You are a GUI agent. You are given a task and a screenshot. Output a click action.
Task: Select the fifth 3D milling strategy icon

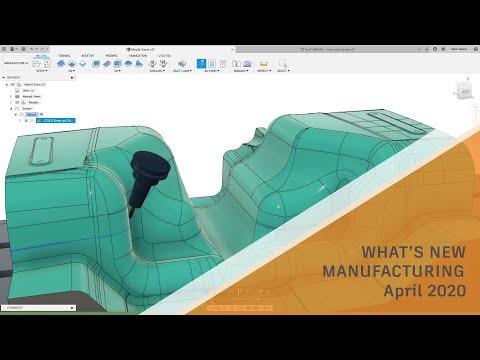click(139, 64)
